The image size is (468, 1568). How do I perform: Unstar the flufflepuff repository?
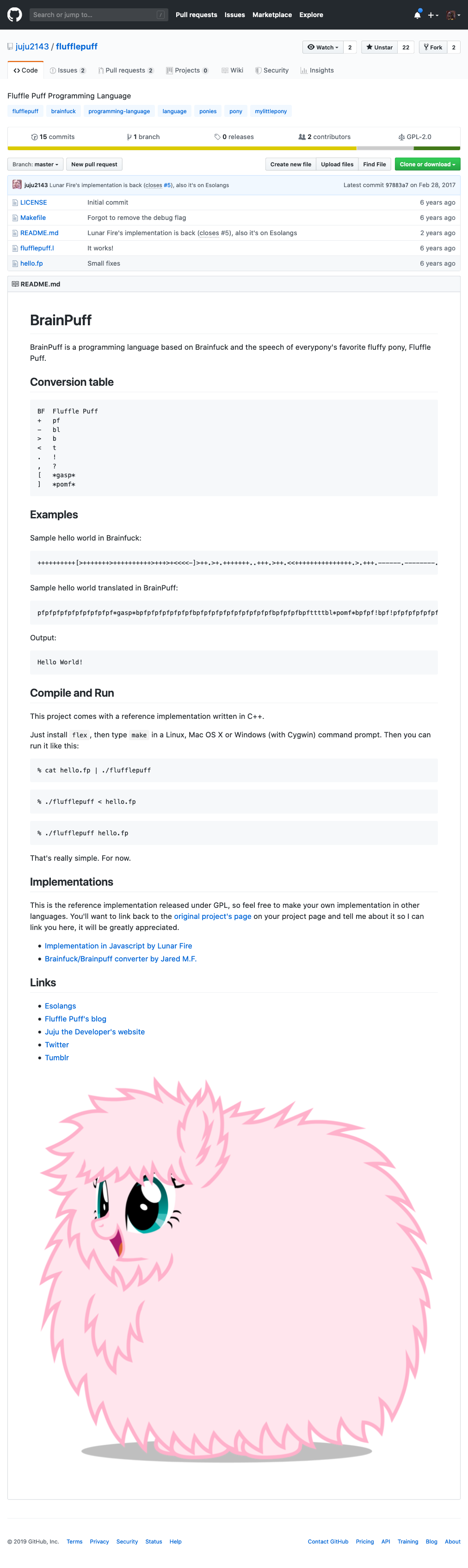(379, 48)
